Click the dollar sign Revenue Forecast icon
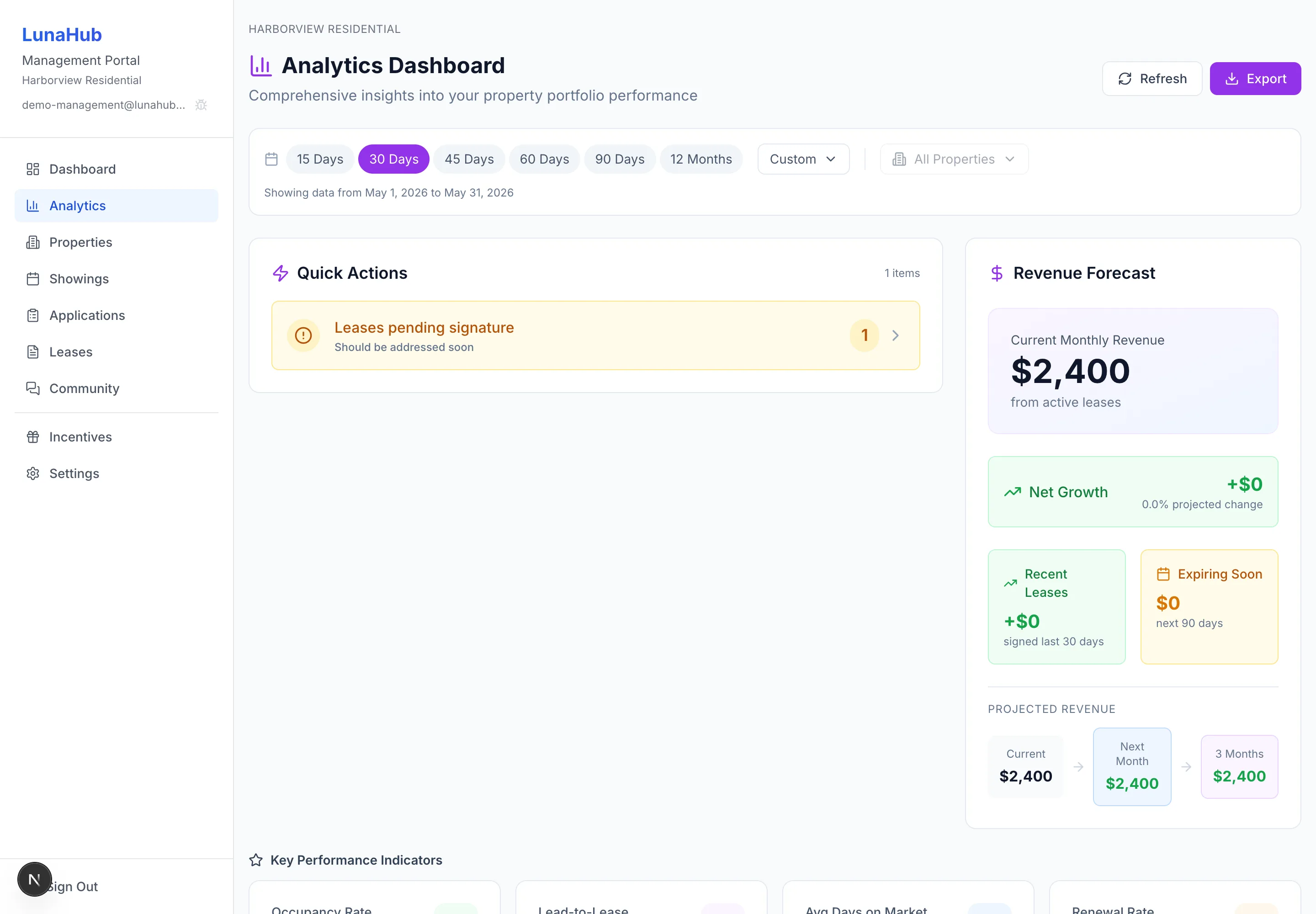The width and height of the screenshot is (1316, 914). (997, 273)
